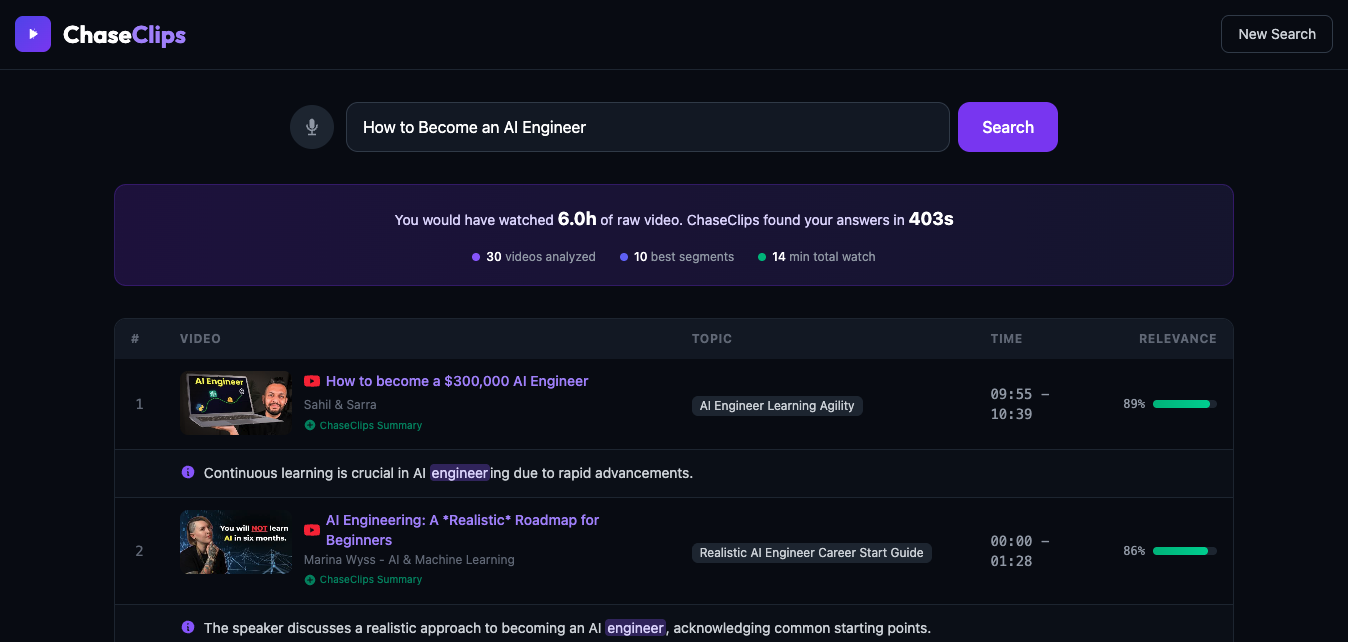The height and width of the screenshot is (642, 1348).
Task: Click the ChaseClips play logo icon
Action: point(33,34)
